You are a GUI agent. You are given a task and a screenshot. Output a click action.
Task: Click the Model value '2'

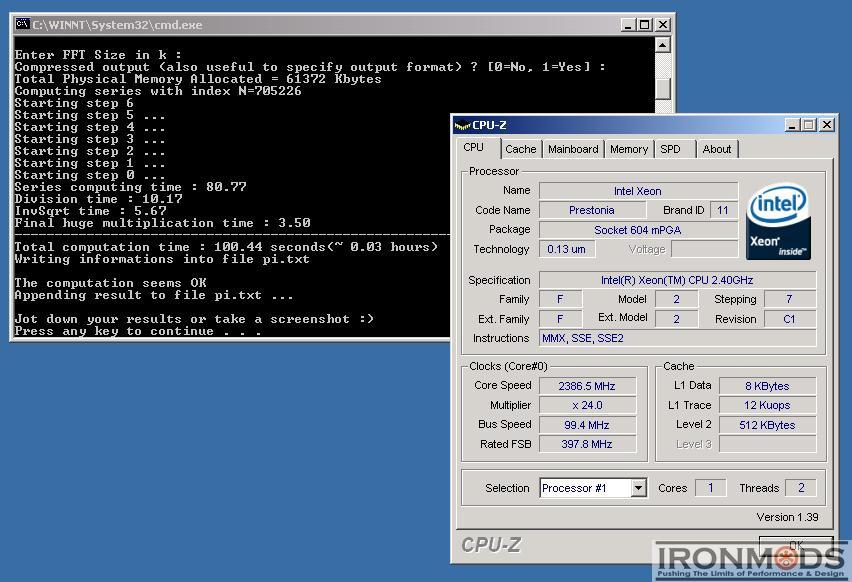tap(676, 299)
